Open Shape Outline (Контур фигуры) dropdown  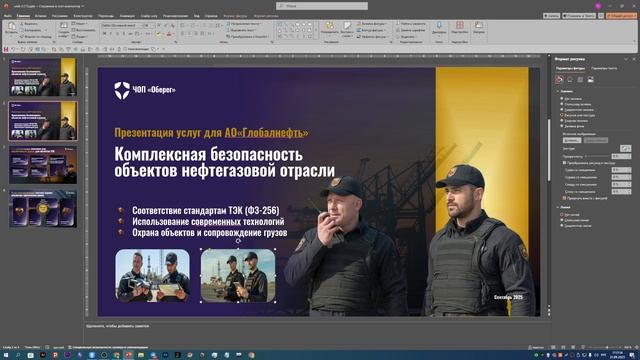[371, 30]
